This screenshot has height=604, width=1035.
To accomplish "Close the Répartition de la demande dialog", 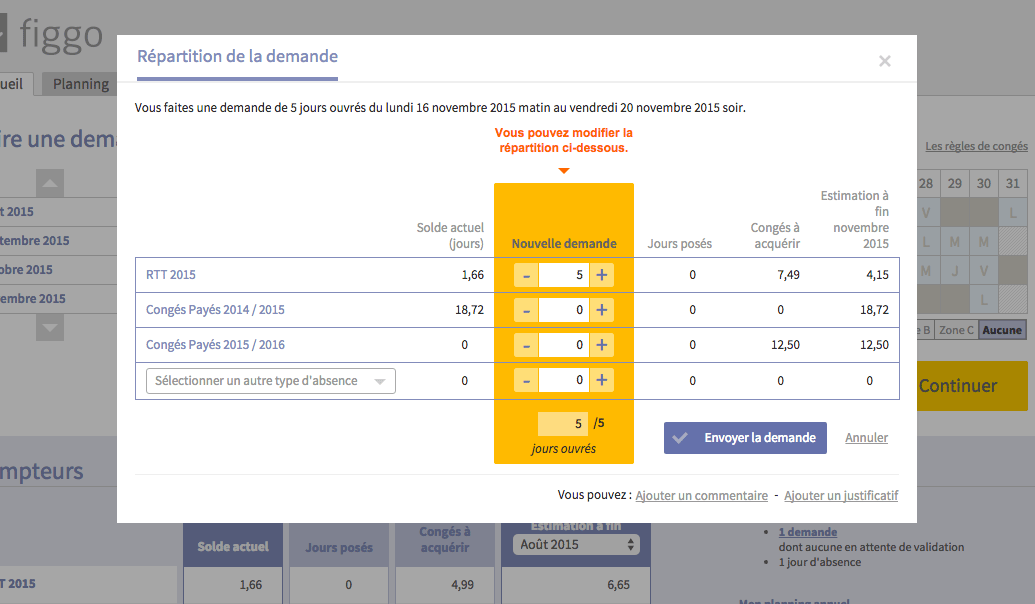I will 885,61.
